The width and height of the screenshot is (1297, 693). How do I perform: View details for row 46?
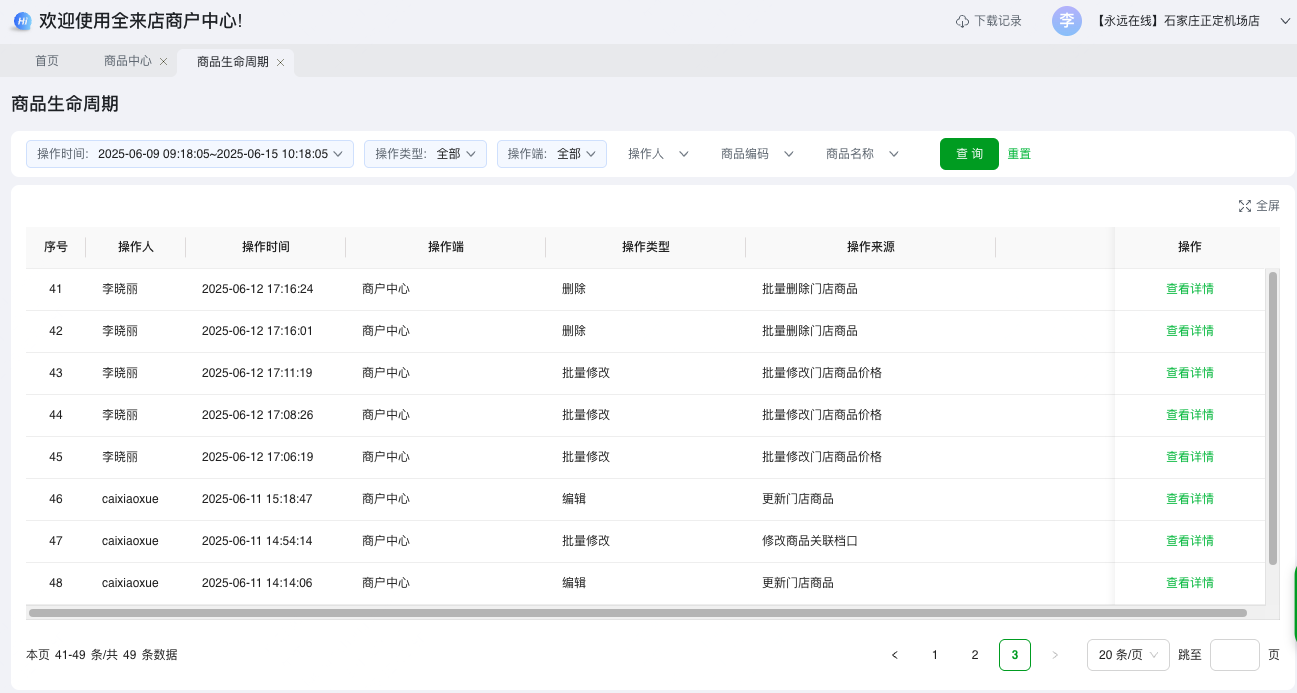click(x=1190, y=499)
